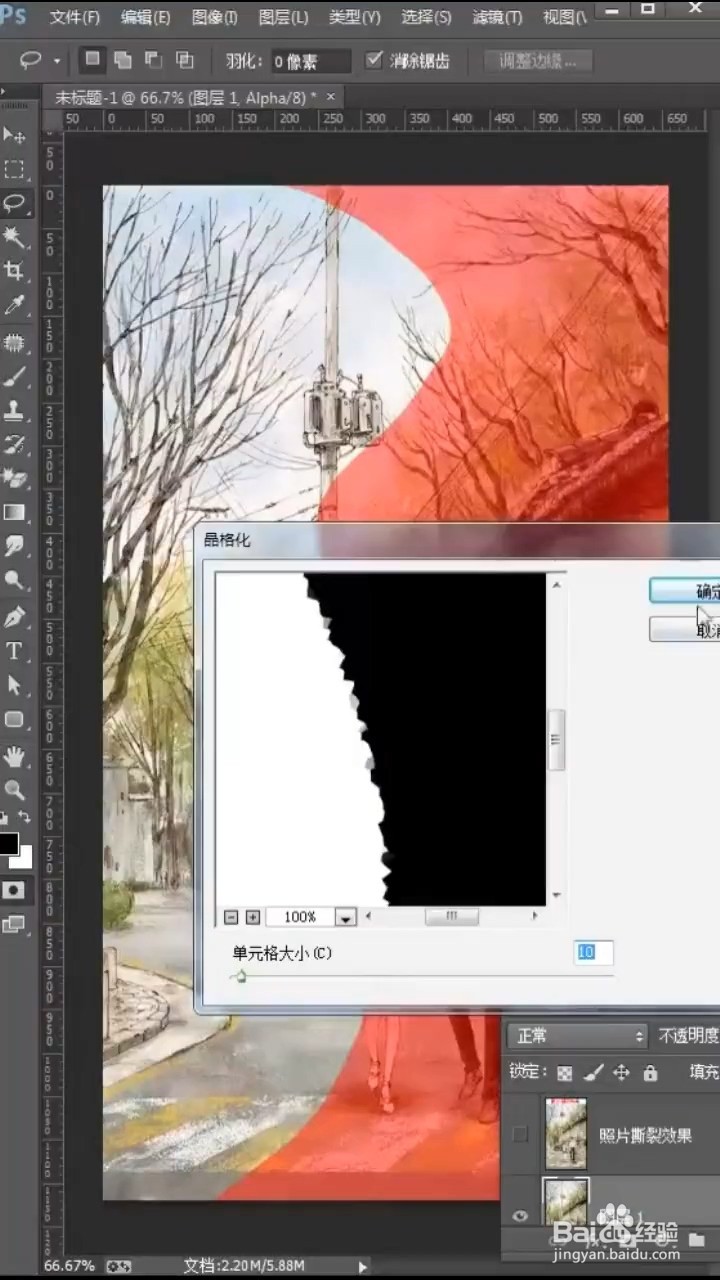Screen dimensions: 720x1280
Task: Select the Dodge tool
Action: click(x=14, y=580)
